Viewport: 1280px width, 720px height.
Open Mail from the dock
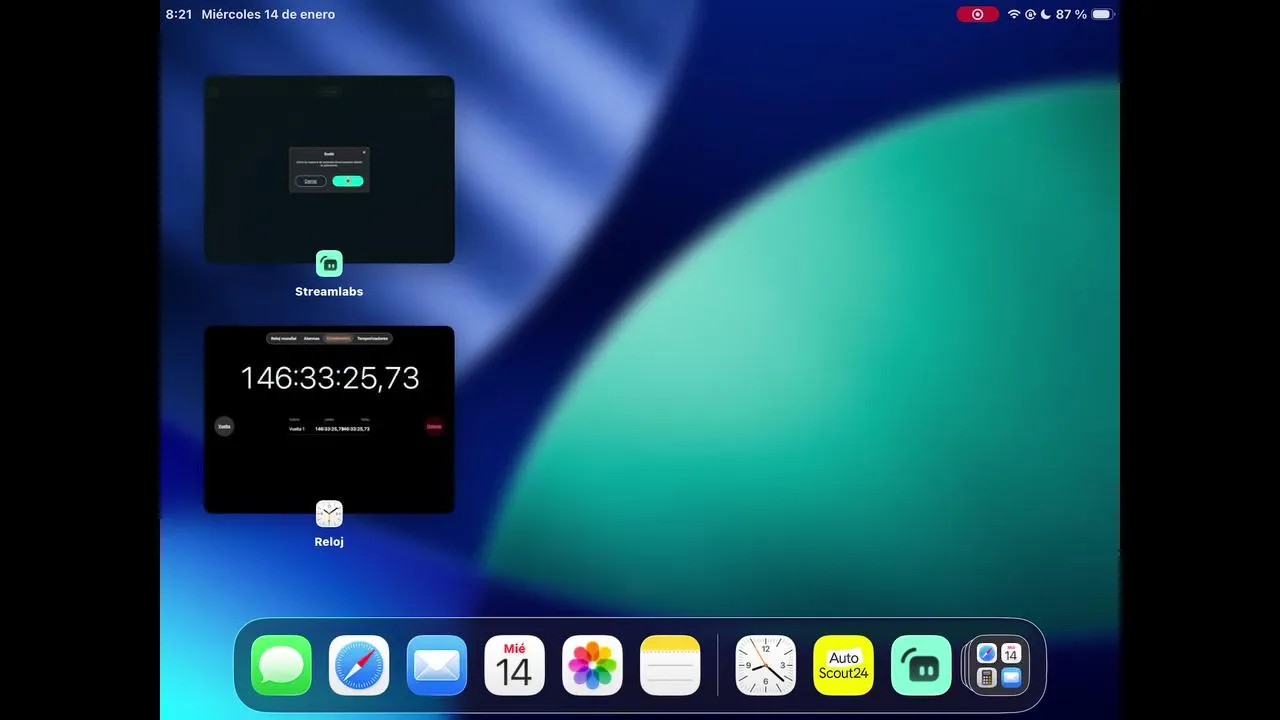click(x=437, y=665)
